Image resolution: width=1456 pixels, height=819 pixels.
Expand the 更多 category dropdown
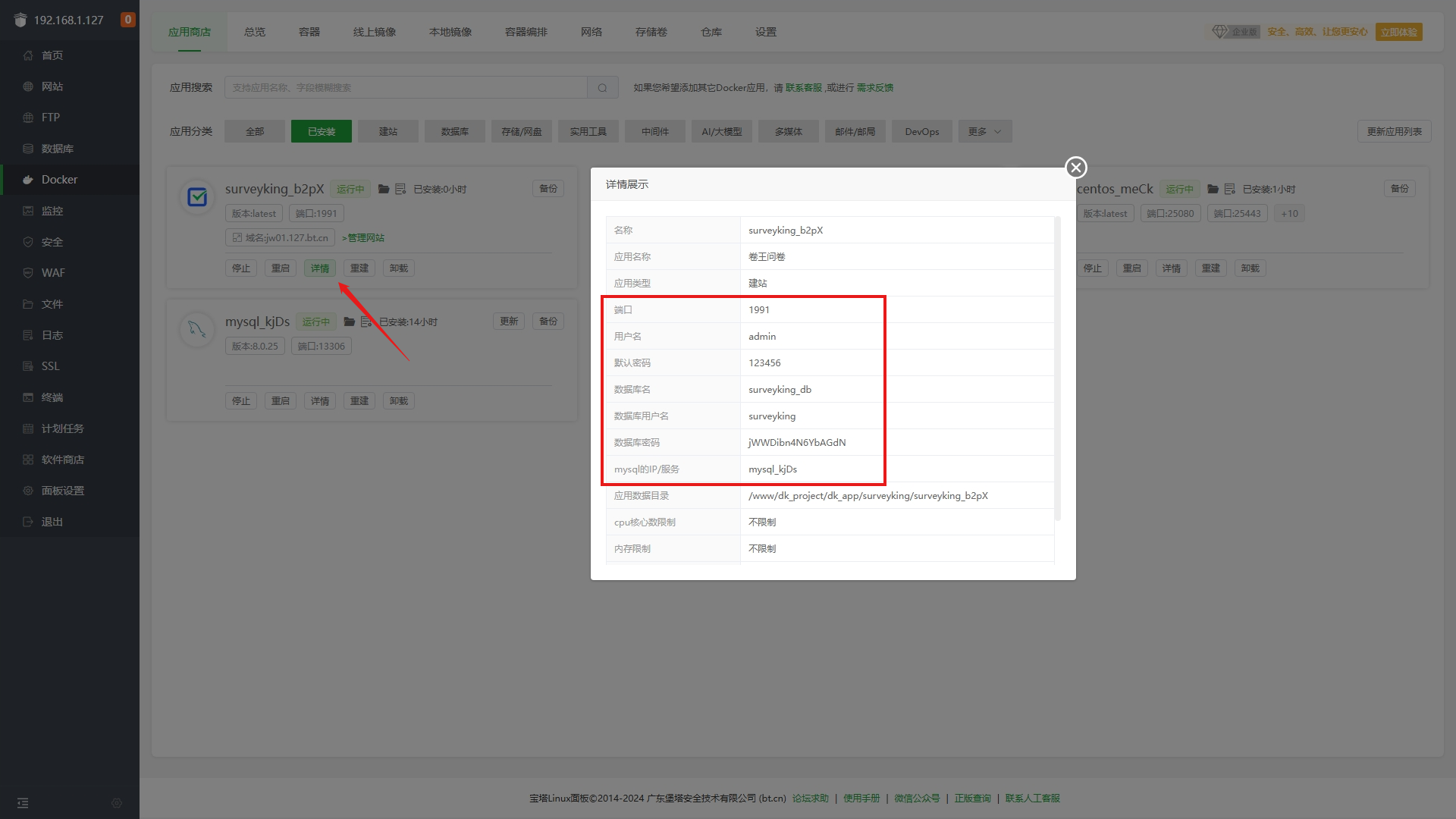click(x=985, y=131)
